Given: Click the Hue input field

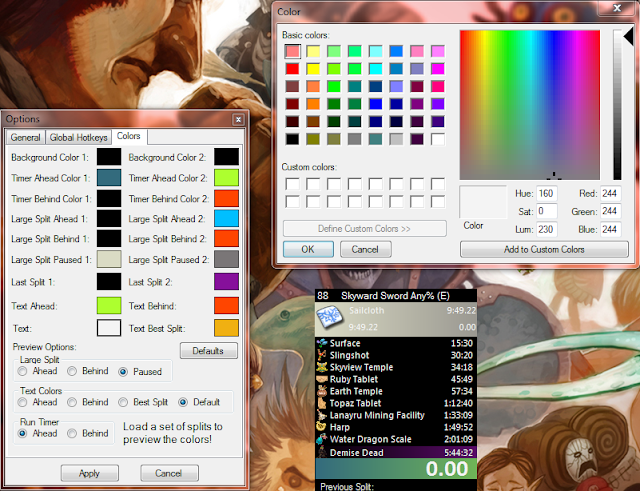Looking at the screenshot, I should (x=547, y=193).
